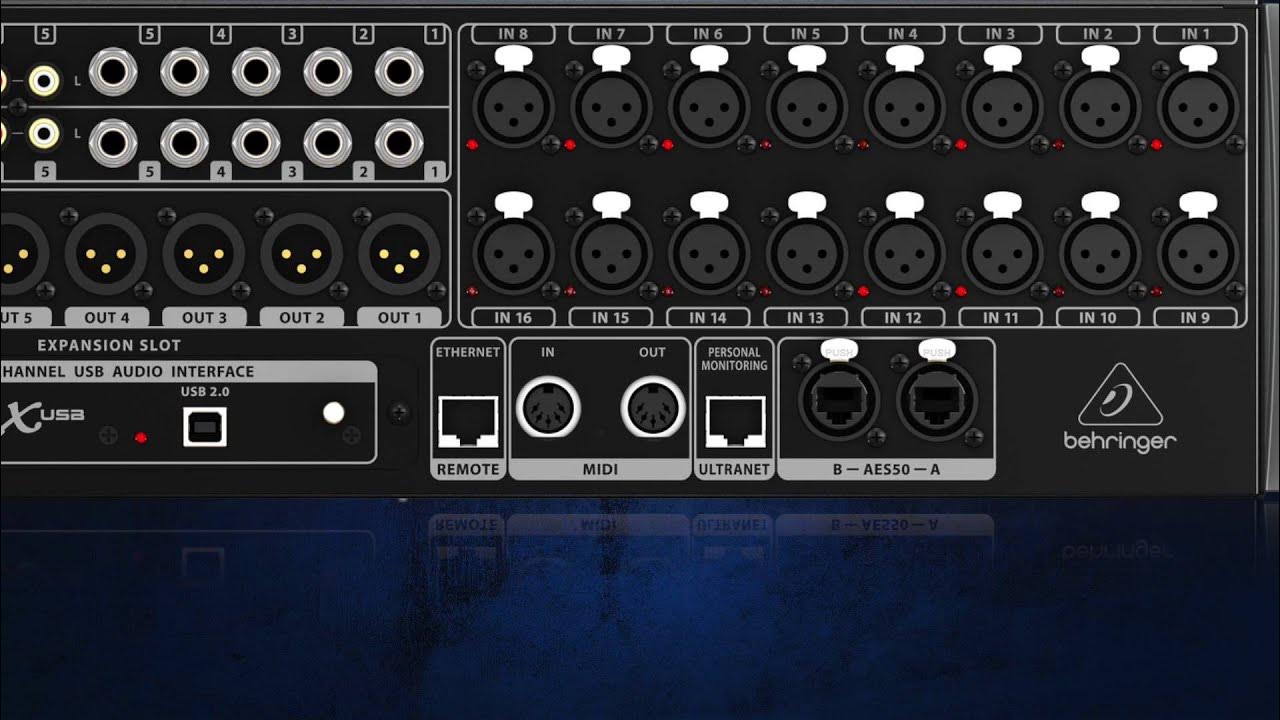Pick the lower-row quarter-inch jack numbered 5
This screenshot has height=720, width=1280.
(x=113, y=143)
